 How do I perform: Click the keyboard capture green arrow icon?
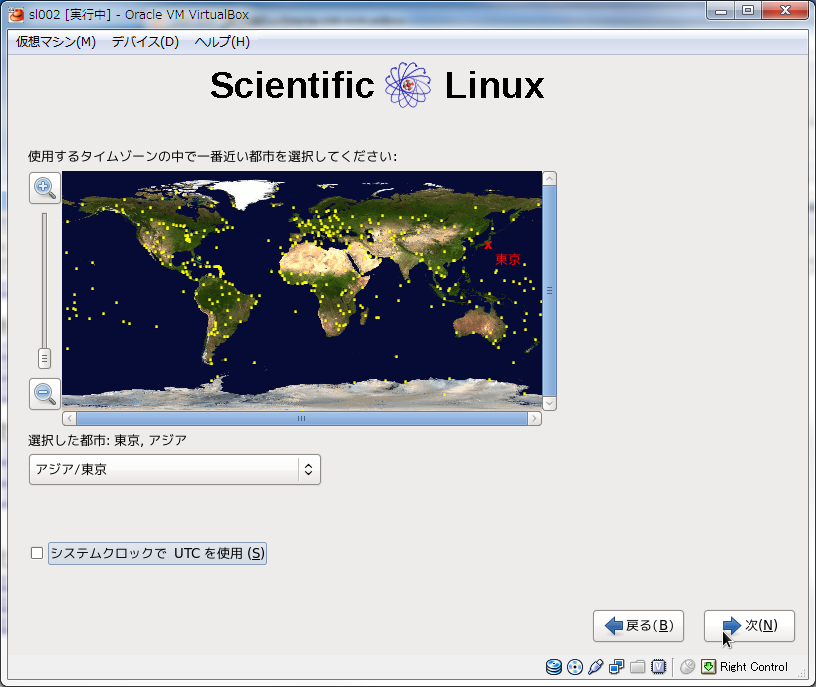[x=708, y=667]
